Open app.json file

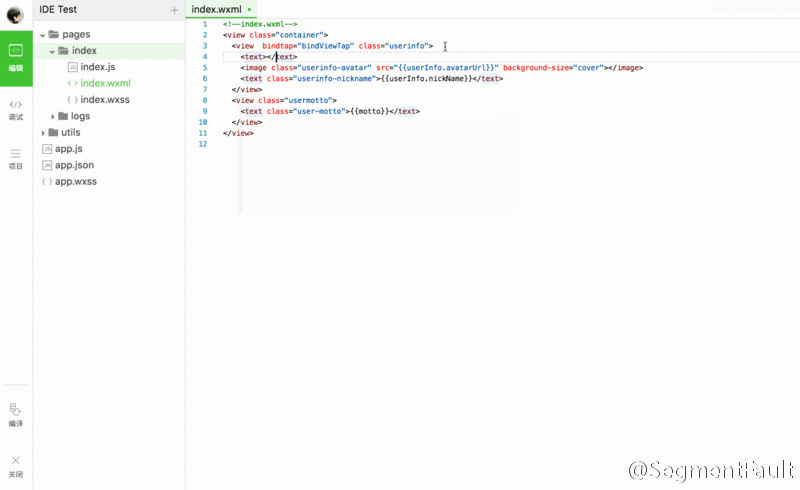click(74, 165)
